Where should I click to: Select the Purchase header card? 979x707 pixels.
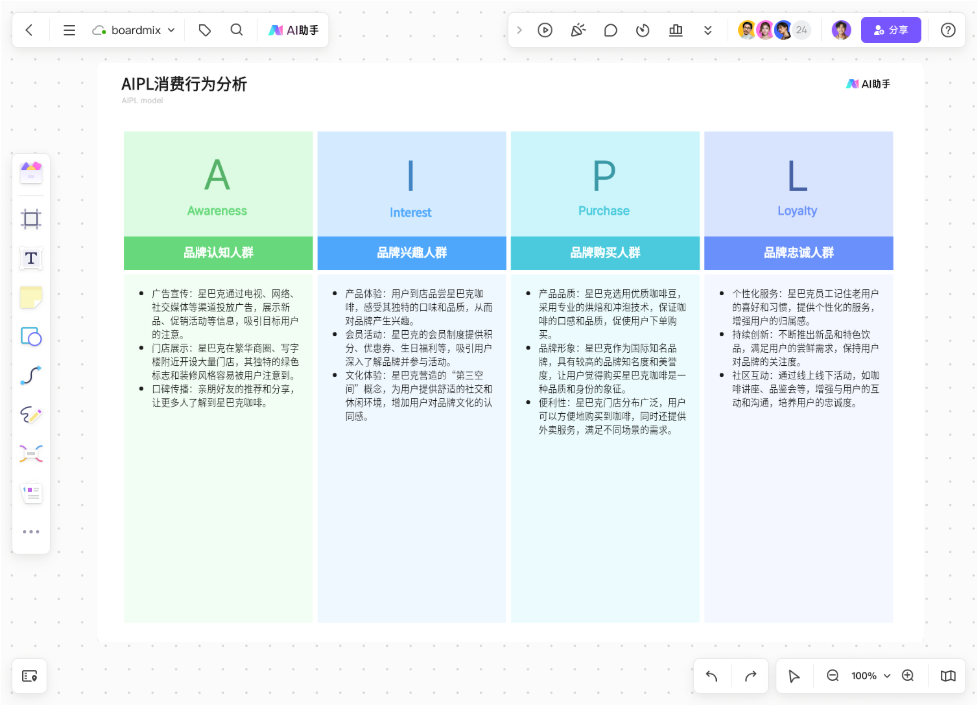tap(605, 184)
